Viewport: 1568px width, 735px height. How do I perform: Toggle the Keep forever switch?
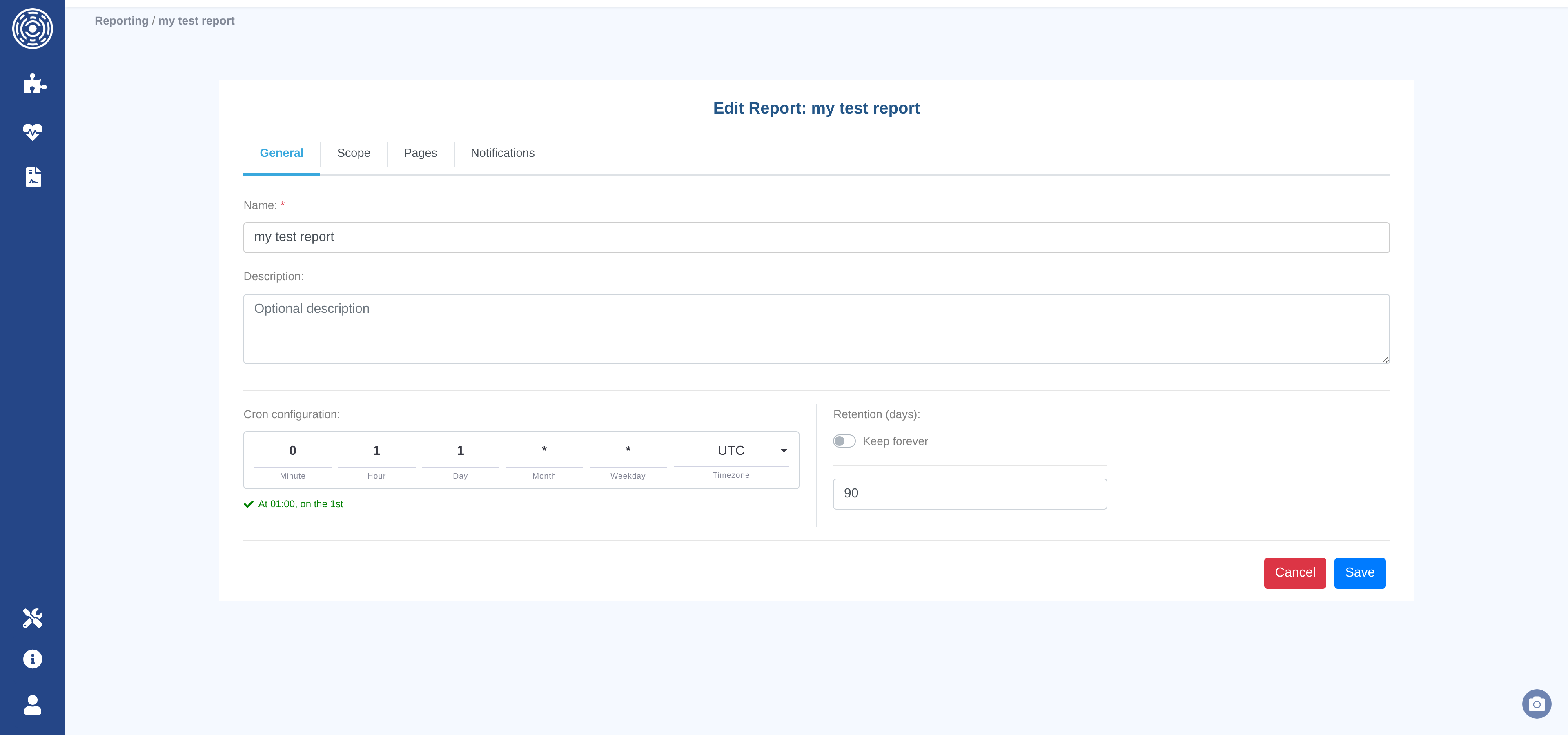point(844,441)
